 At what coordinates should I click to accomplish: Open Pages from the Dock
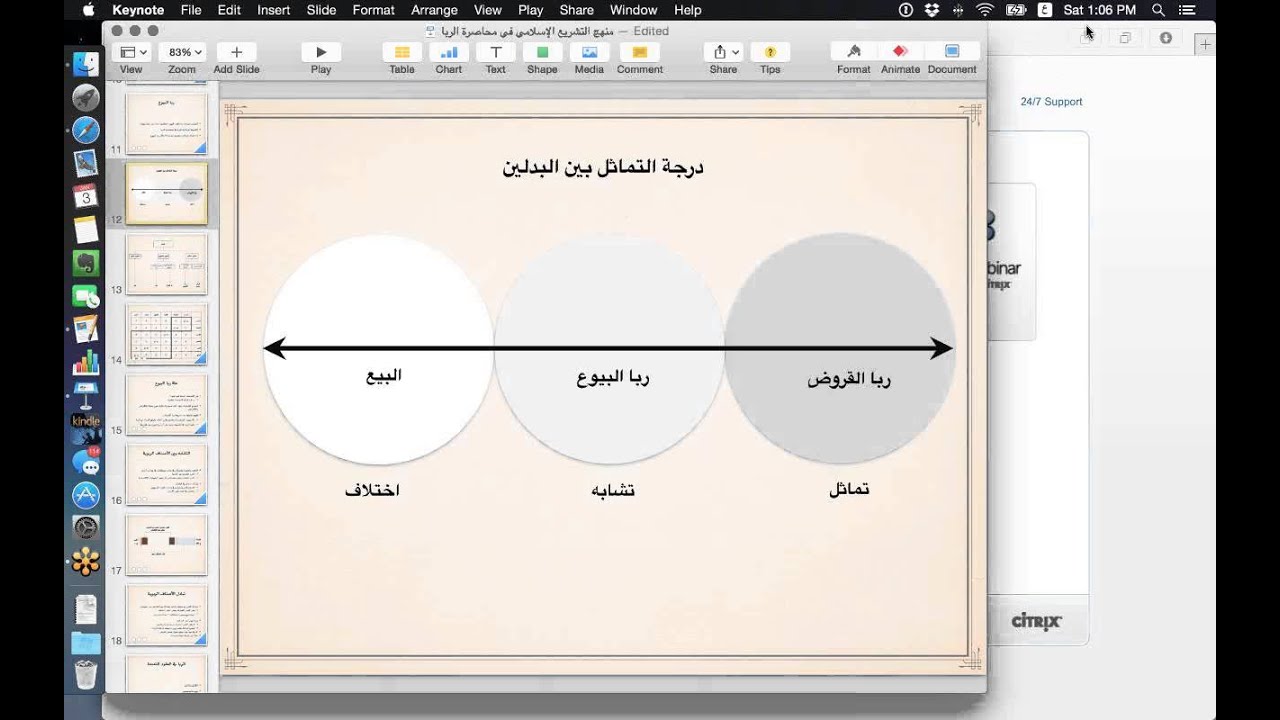tap(86, 329)
